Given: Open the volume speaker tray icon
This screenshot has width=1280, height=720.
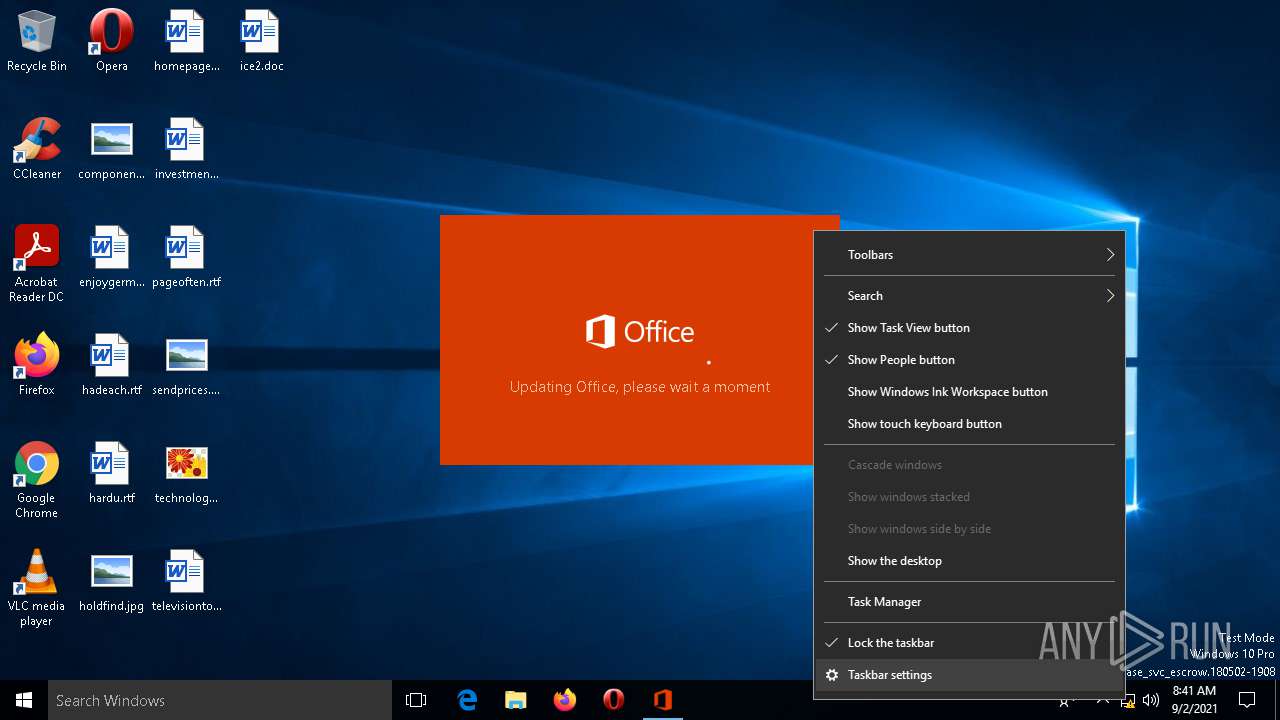Looking at the screenshot, I should click(x=1151, y=700).
